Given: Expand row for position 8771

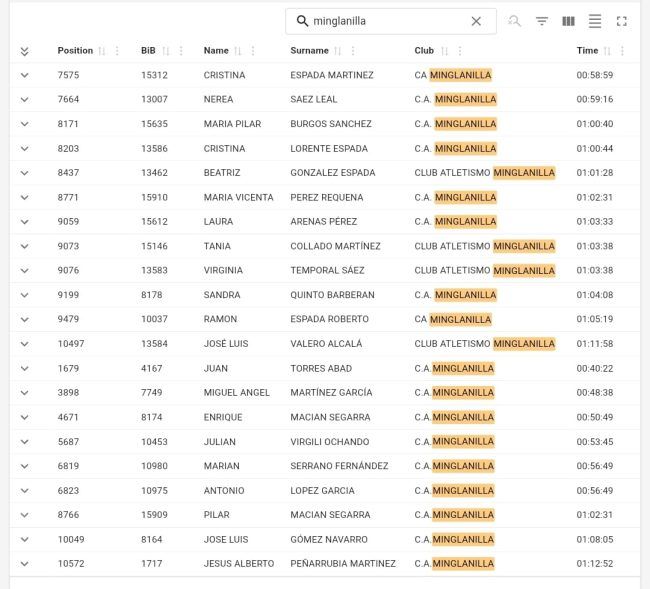Looking at the screenshot, I should 24,197.
